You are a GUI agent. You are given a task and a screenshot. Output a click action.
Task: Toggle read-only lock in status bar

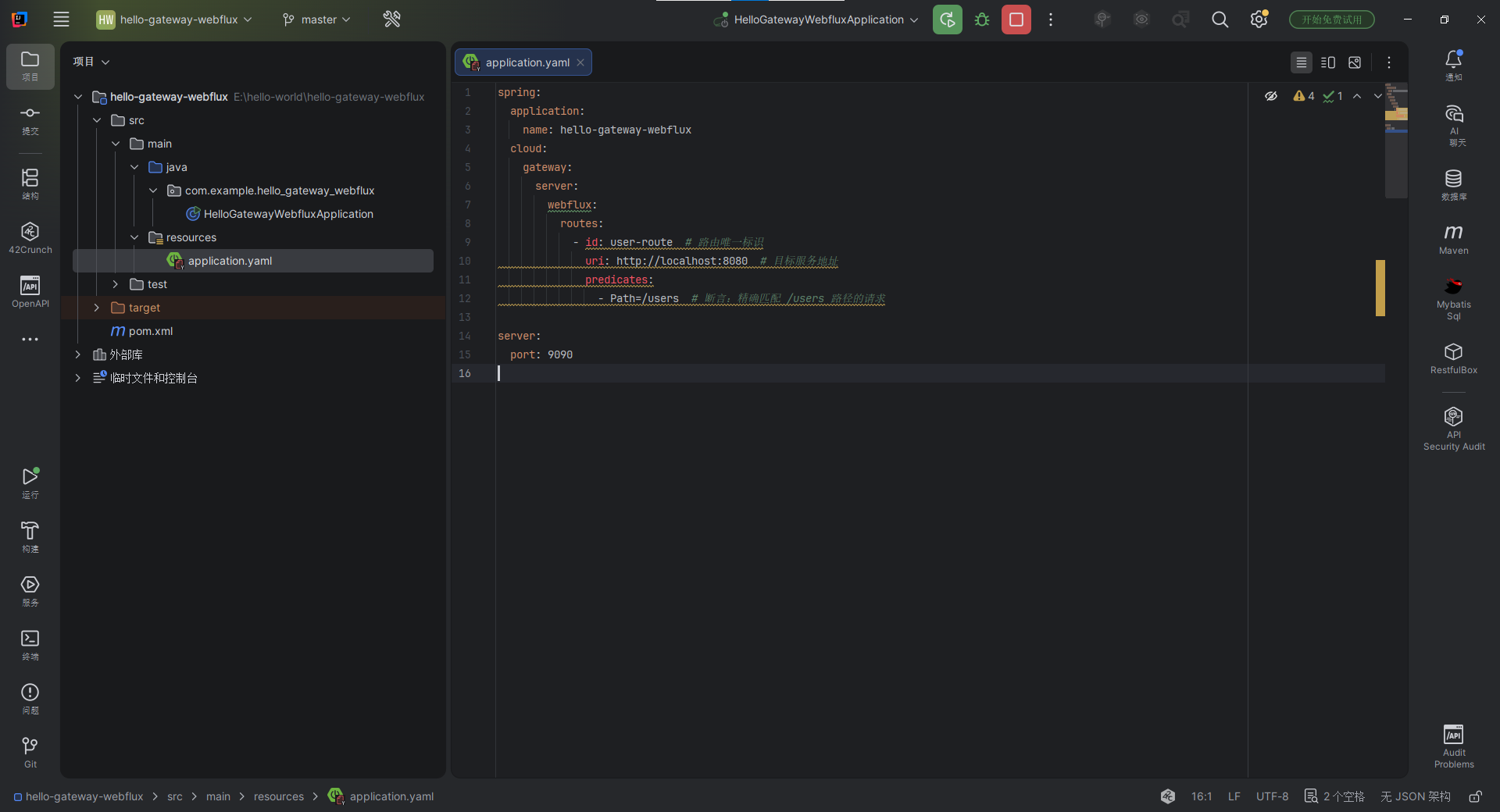[1475, 796]
